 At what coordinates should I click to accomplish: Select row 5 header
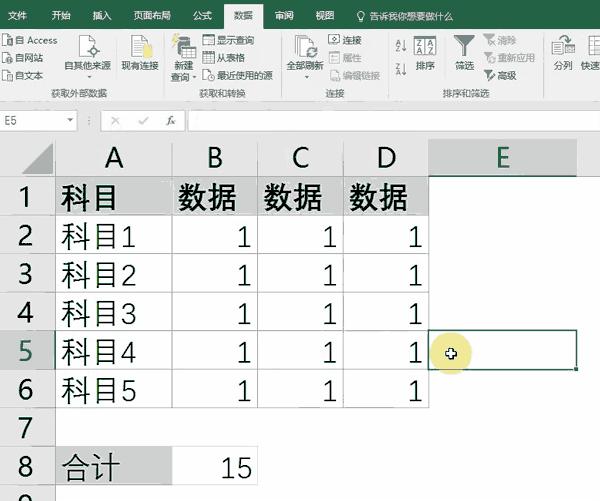27,351
